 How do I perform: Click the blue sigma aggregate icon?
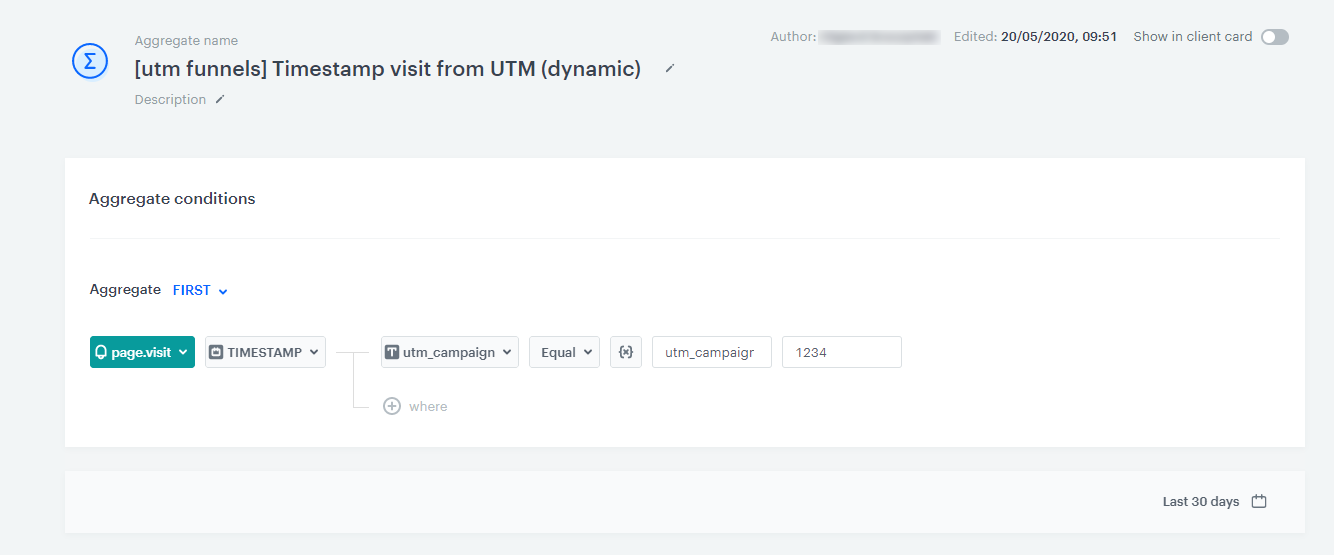90,62
